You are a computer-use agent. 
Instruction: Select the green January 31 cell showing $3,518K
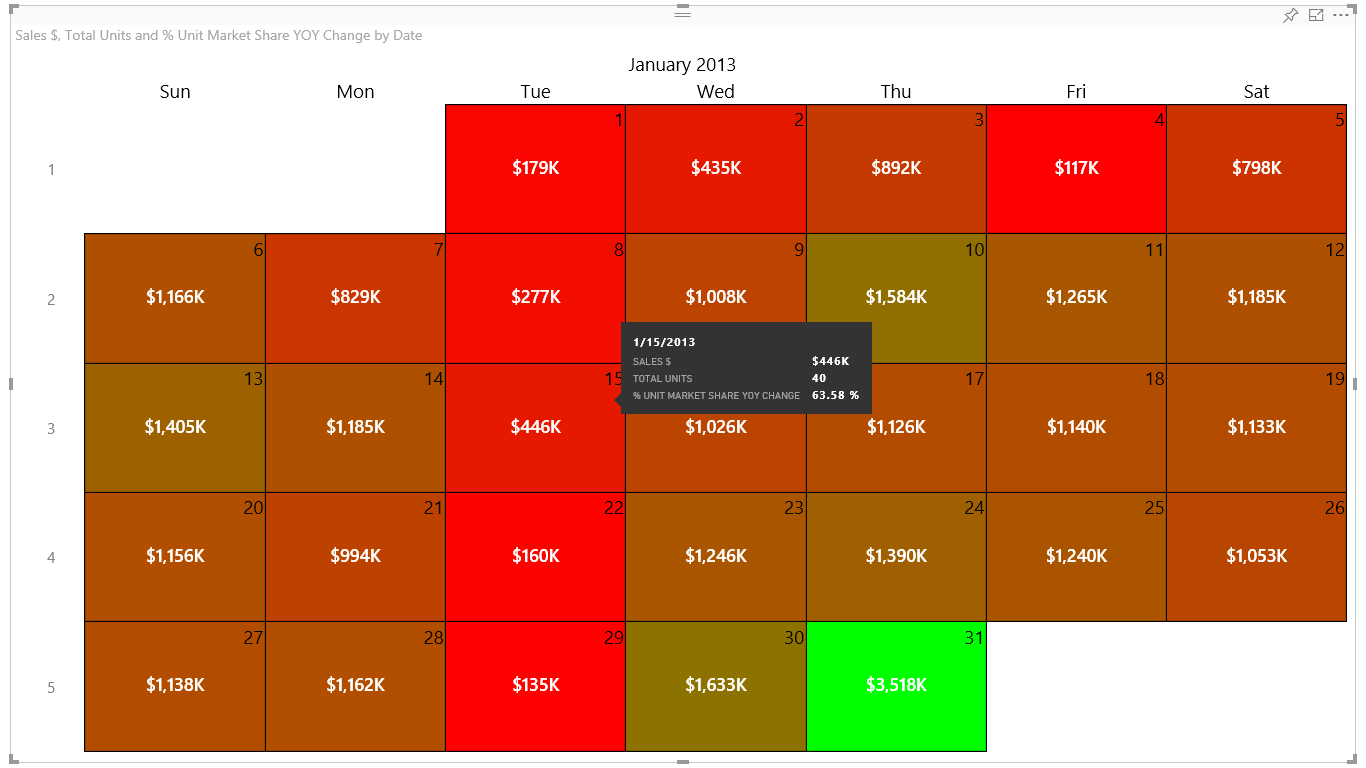point(896,686)
